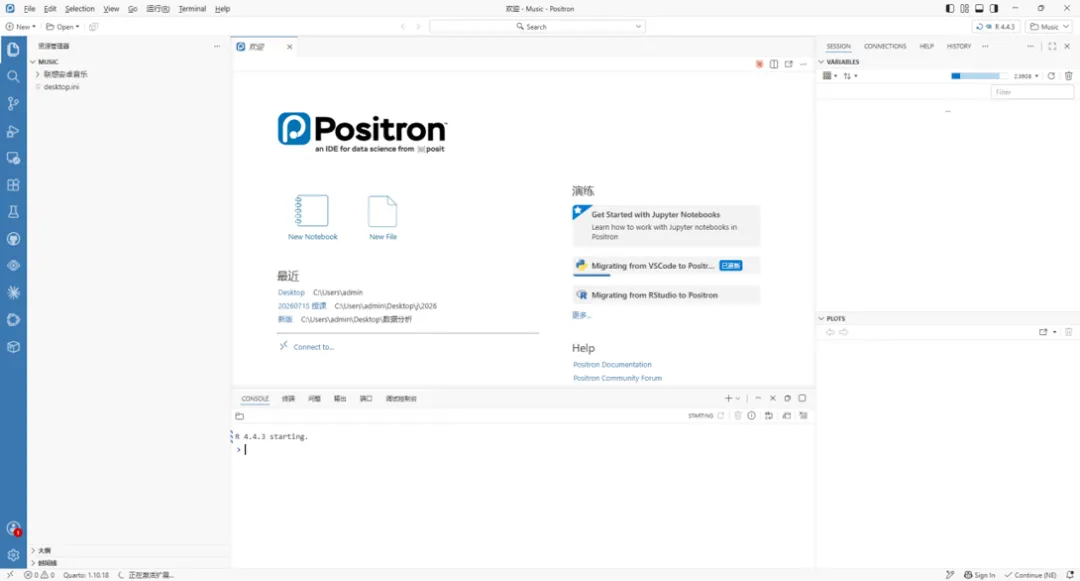Image resolution: width=1080 pixels, height=581 pixels.
Task: Close the welcome editor tab
Action: [289, 47]
